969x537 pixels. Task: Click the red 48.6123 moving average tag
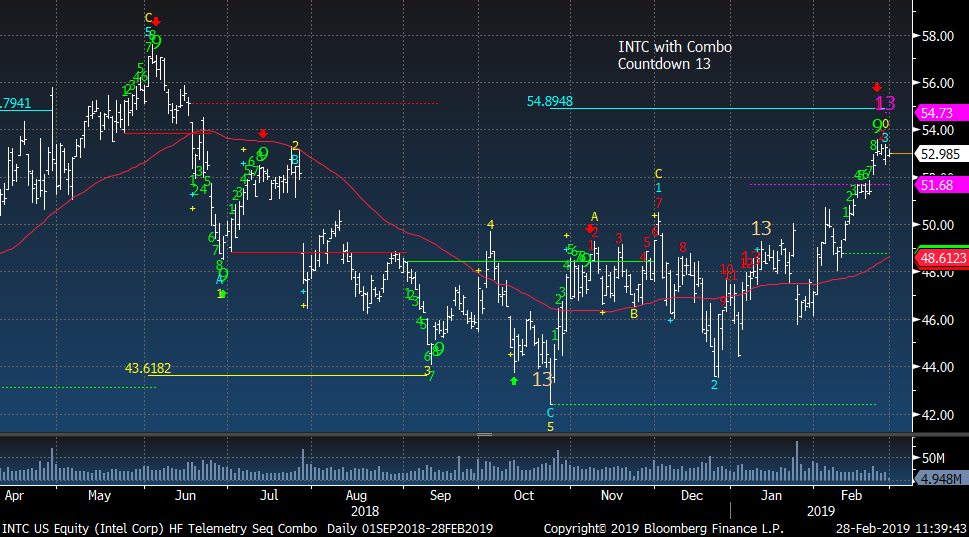click(x=943, y=258)
